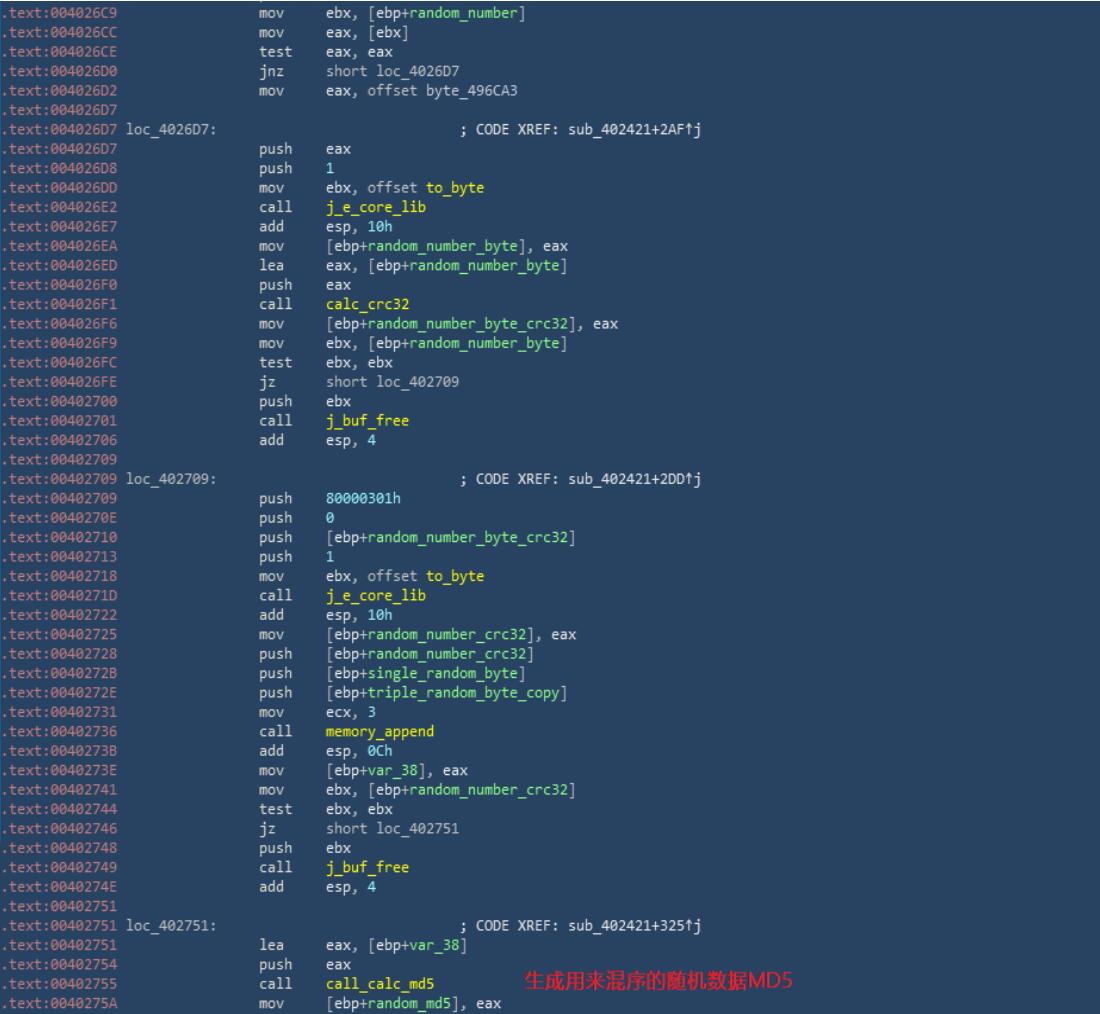Click the red Chinese MD5 comment

(x=659, y=982)
